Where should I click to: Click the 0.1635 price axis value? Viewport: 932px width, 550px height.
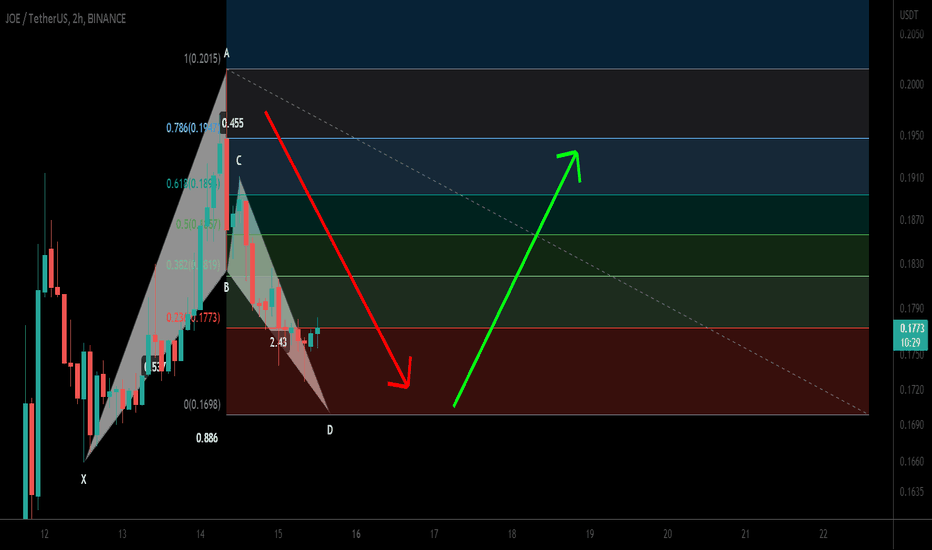(x=912, y=492)
